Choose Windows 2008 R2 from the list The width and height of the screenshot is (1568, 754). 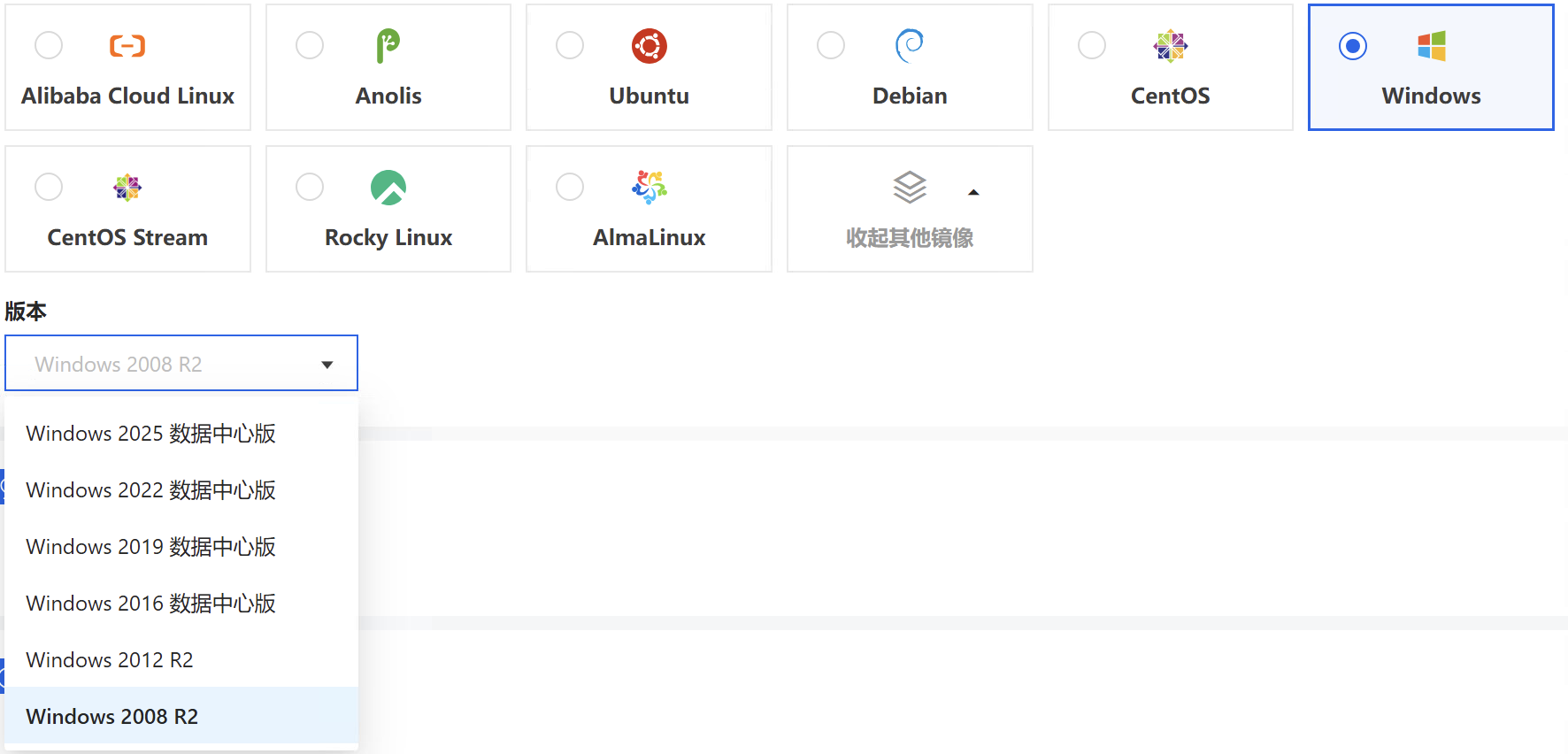(181, 716)
